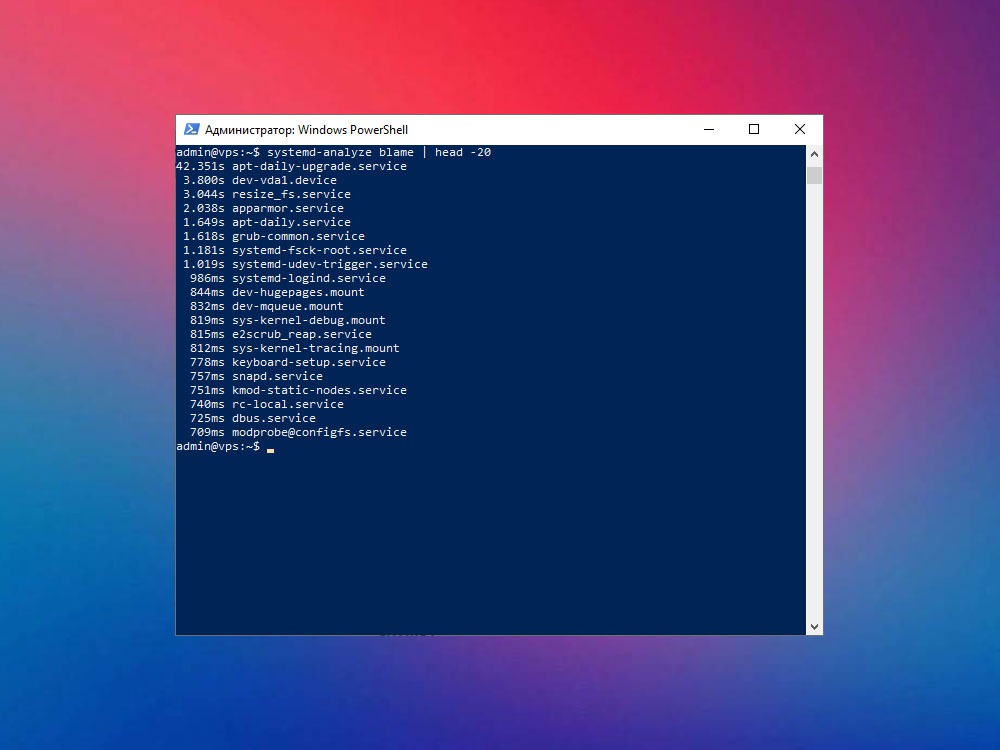
Task: Click the vertical scrollbar thumb
Action: pos(814,175)
